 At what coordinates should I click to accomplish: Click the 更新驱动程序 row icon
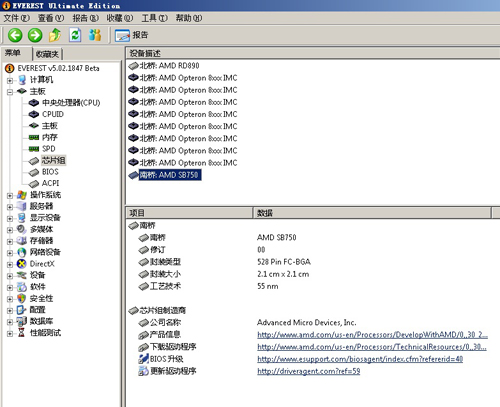click(143, 371)
